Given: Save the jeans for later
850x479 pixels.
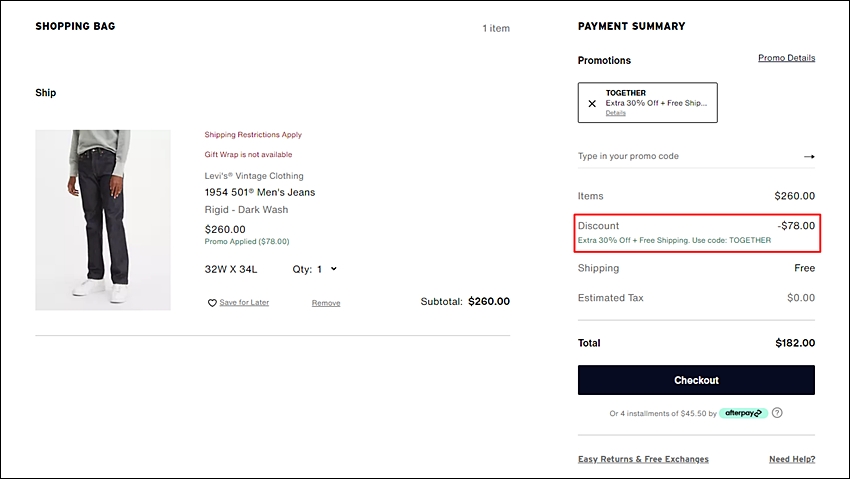Looking at the screenshot, I should (x=244, y=302).
